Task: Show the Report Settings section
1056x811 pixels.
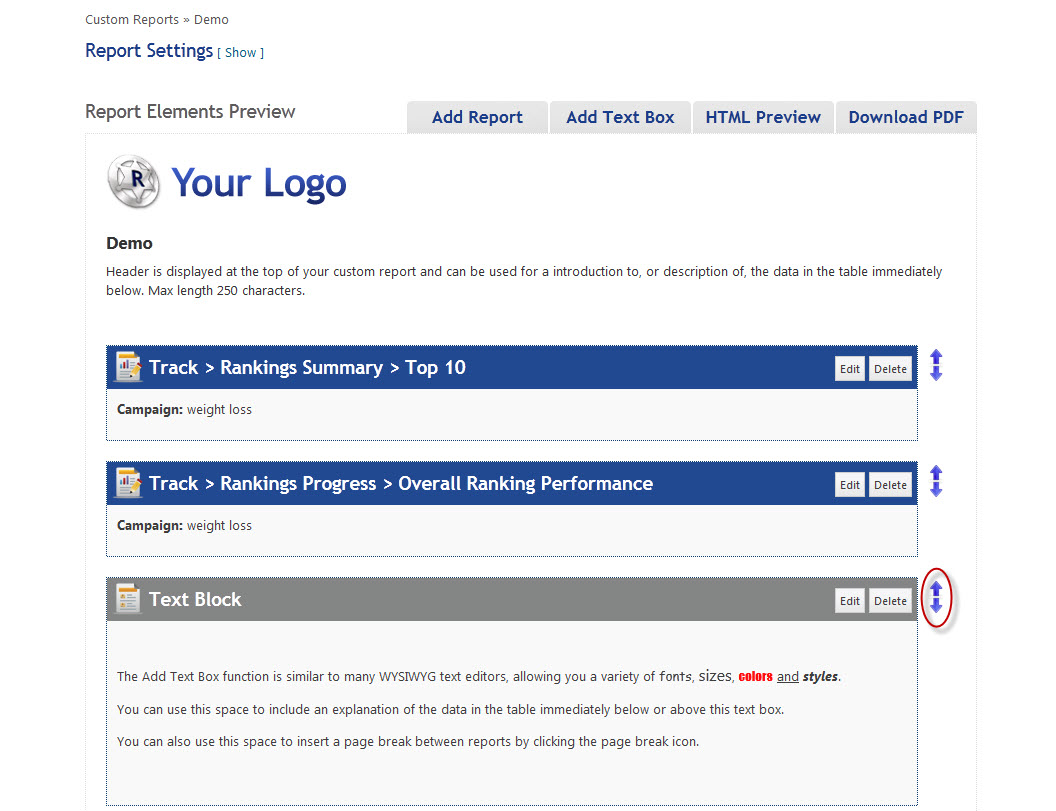Action: [240, 53]
